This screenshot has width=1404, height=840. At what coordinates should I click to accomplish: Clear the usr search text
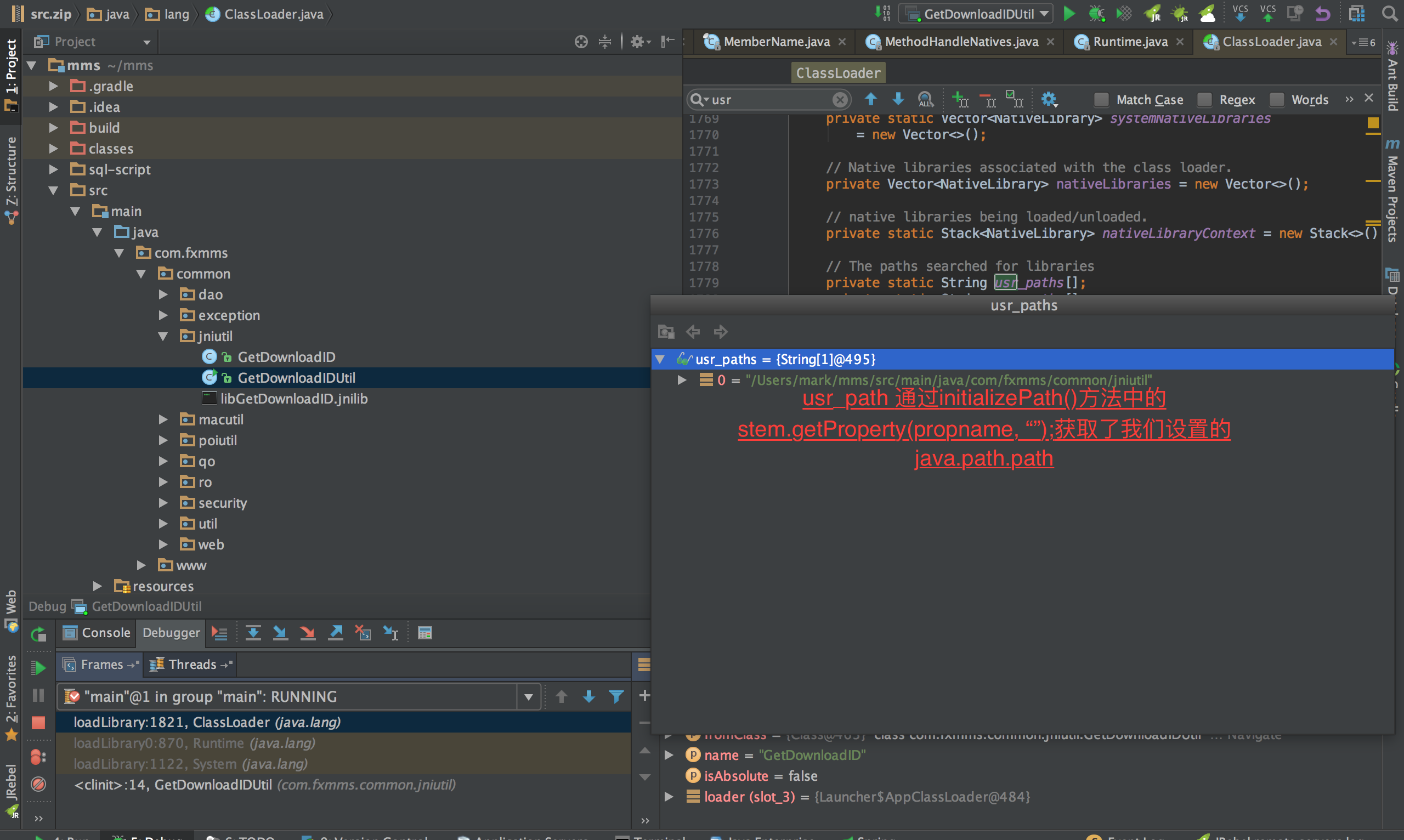click(840, 100)
